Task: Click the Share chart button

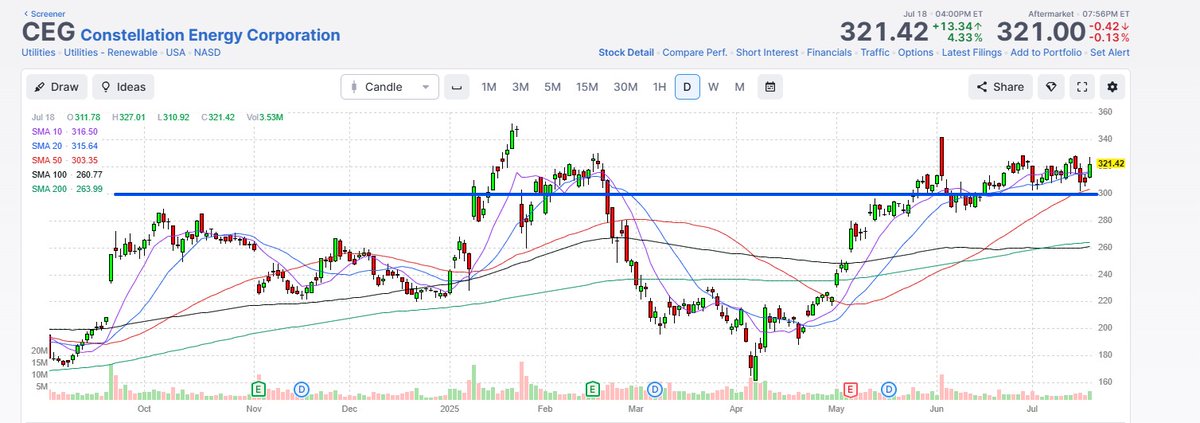Action: pyautogui.click(x=999, y=87)
